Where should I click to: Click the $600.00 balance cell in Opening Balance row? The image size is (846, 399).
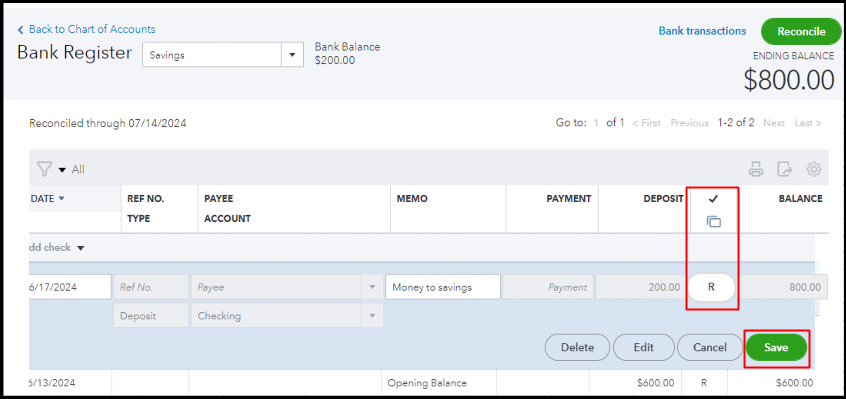point(794,383)
